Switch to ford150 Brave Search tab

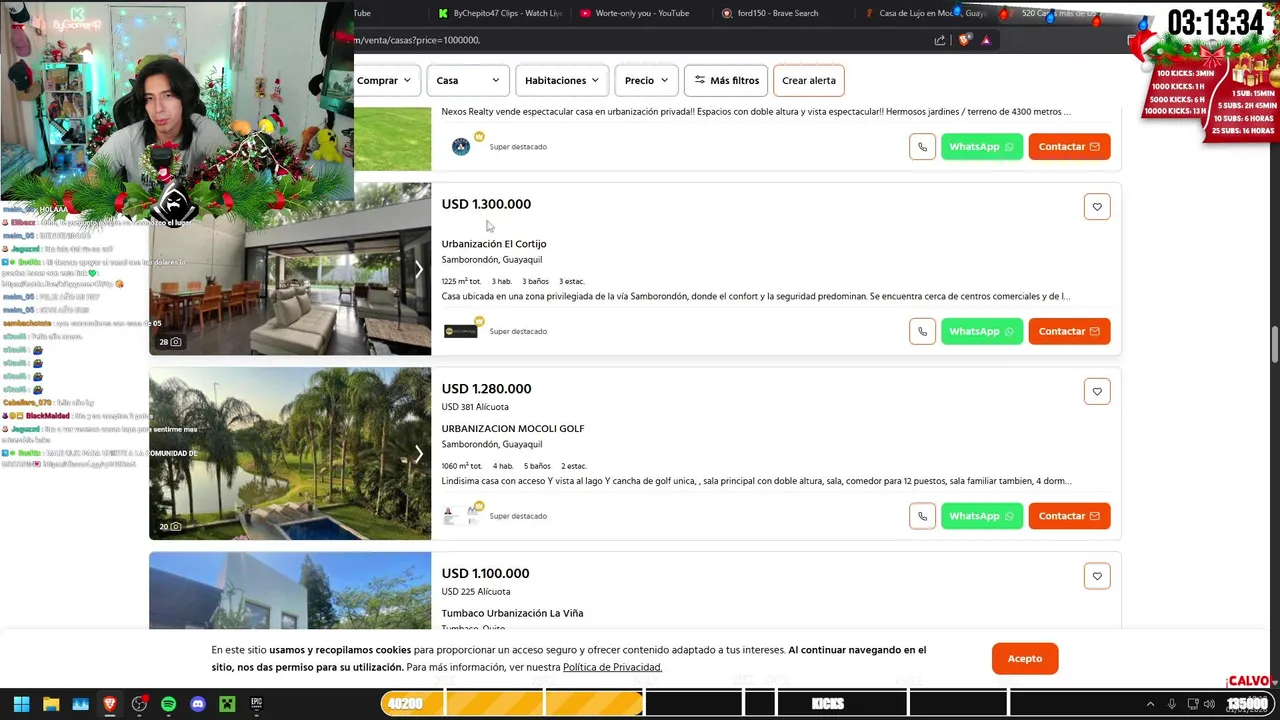tap(782, 13)
